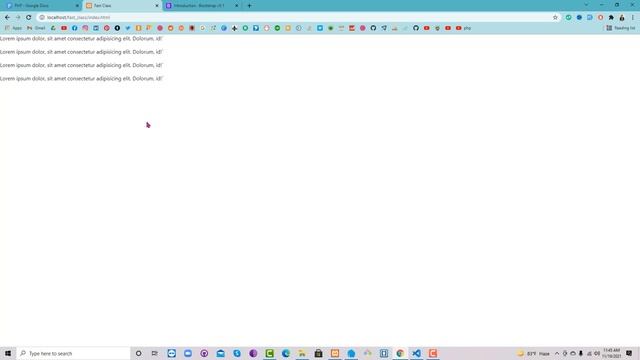Screen dimensions: 640x360
Task: Bookmark this page with the star icon
Action: tap(555, 18)
